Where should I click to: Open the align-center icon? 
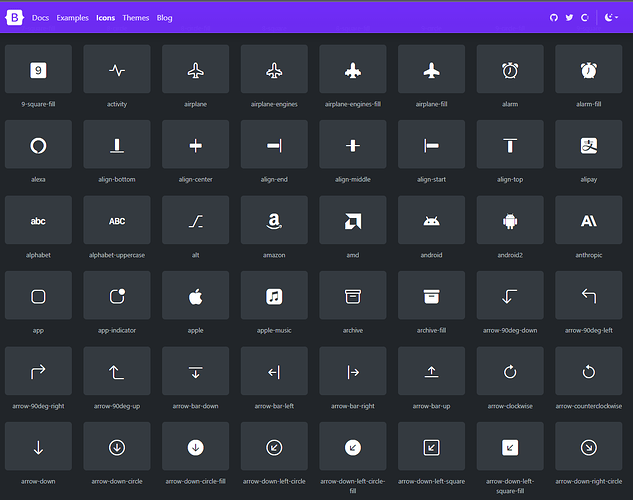195,144
